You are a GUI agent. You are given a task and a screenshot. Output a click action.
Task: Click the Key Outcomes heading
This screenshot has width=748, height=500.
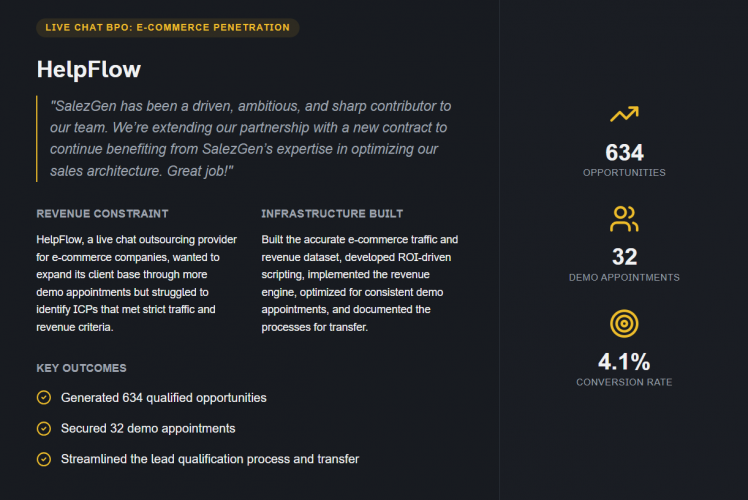81,368
